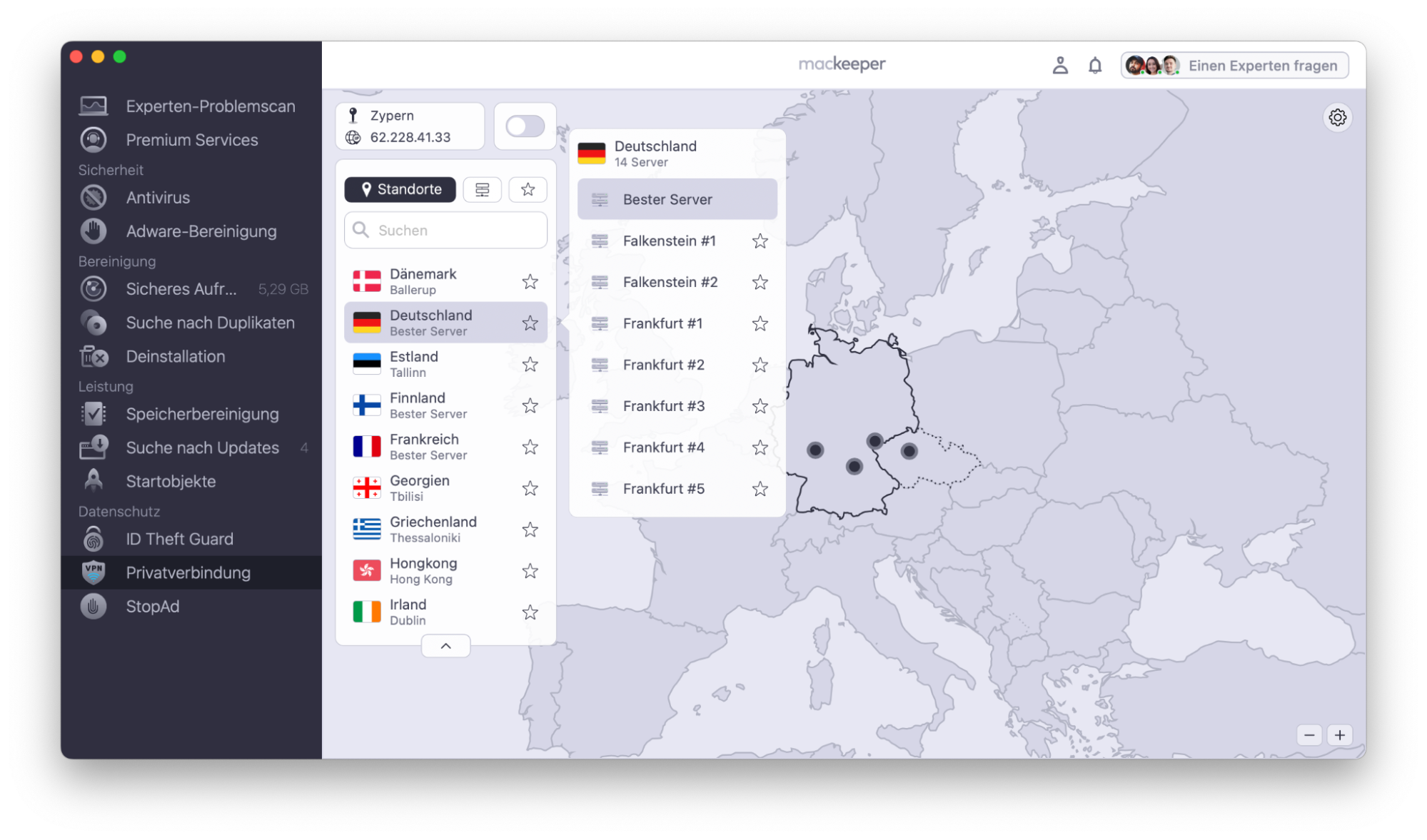1427x840 pixels.
Task: Open Adware-Bereinigung from the sidebar
Action: point(201,231)
